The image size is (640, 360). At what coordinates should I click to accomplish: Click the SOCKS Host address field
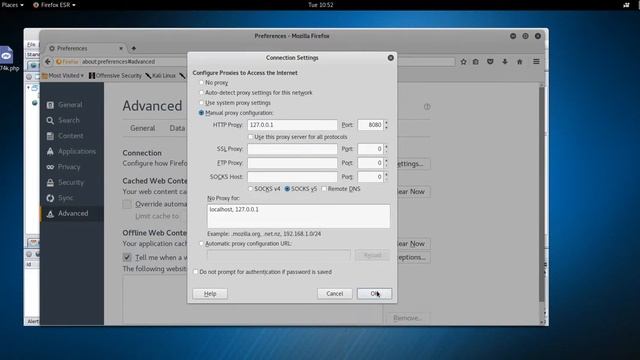(x=292, y=177)
